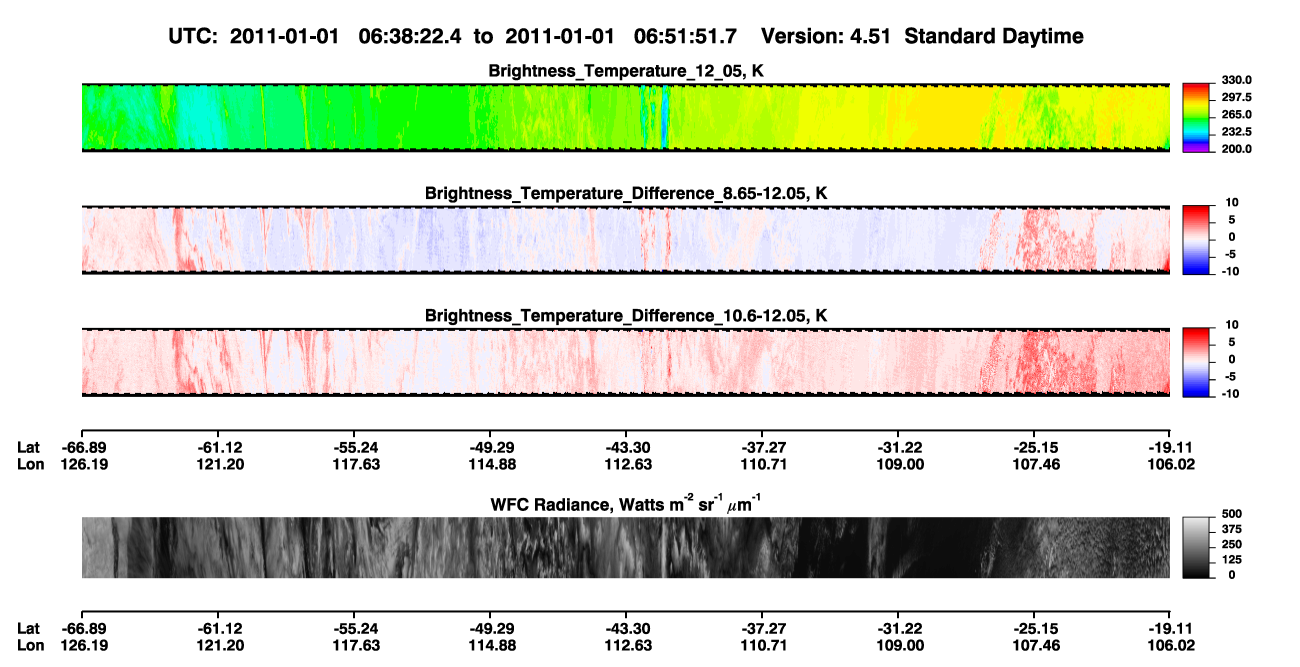Screen dimensions: 1300x667
Task: Click latitude -61.12 on axis above WFC panel
Action: pos(218,447)
